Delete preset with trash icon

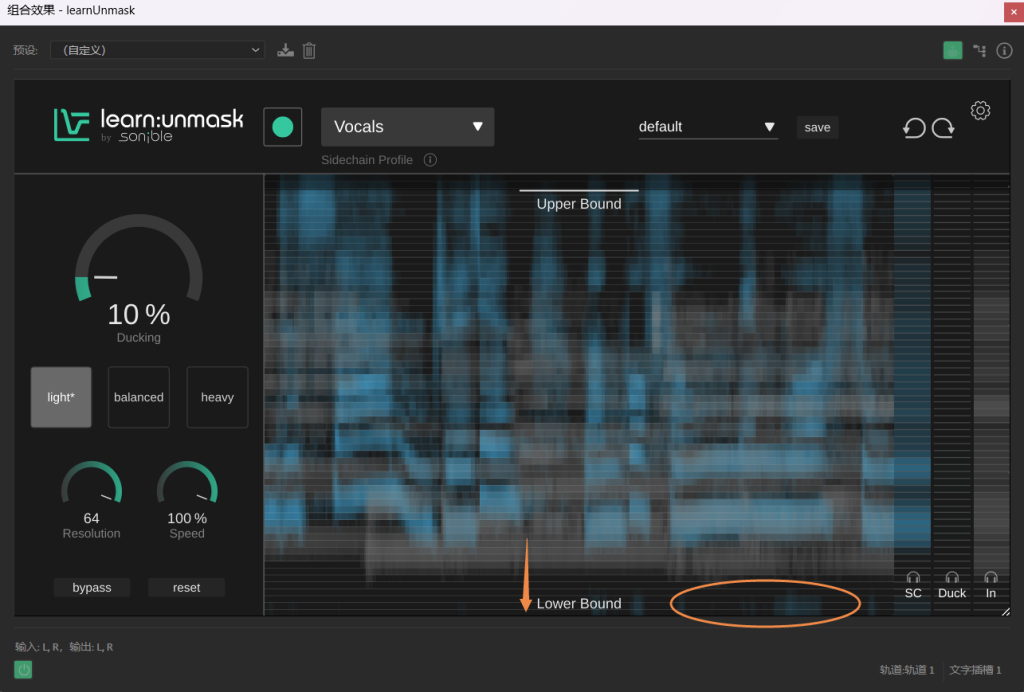[x=309, y=50]
